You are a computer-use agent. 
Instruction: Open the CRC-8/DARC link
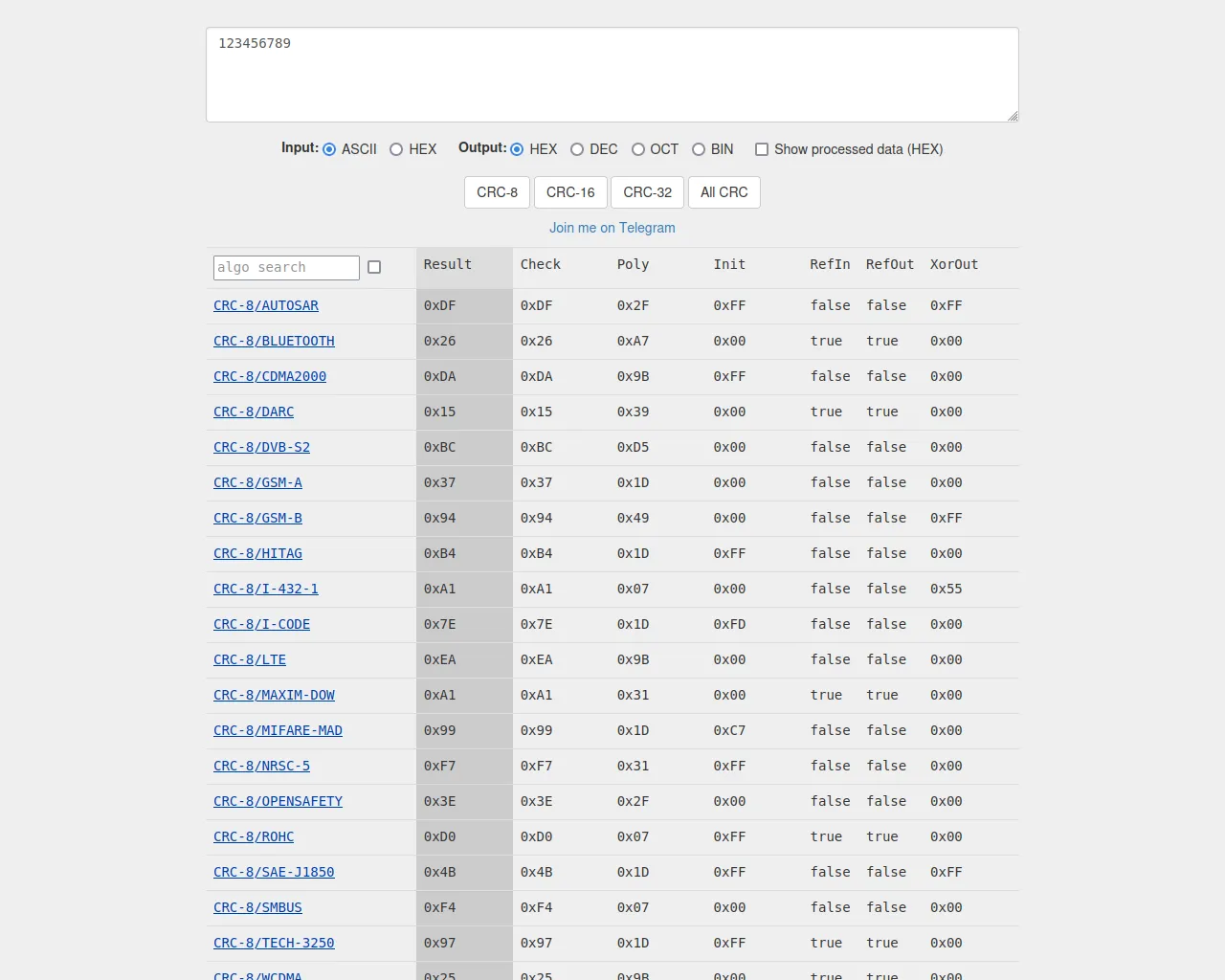(254, 412)
